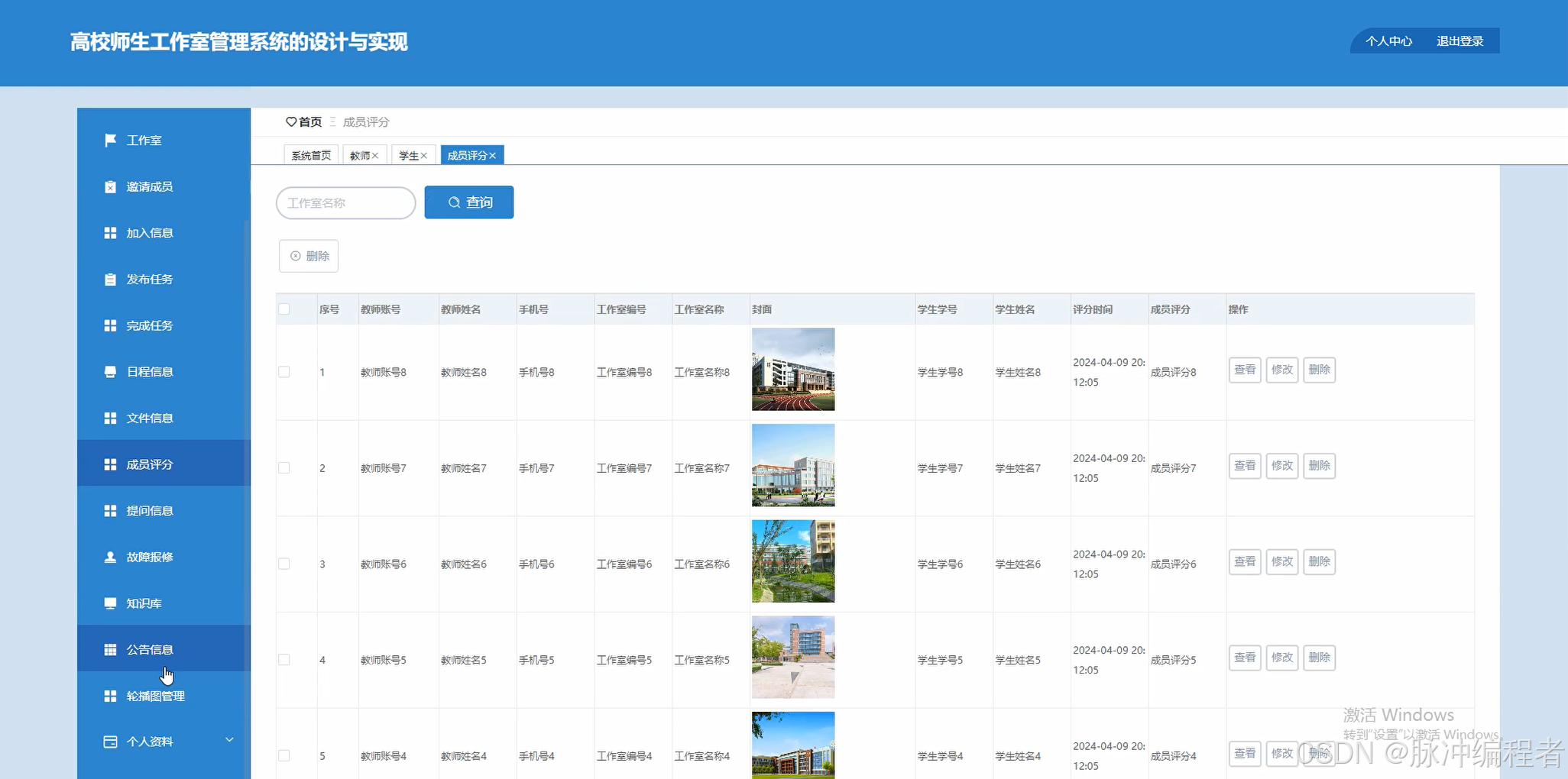Click 修改 for the 教师账号6 row

1282,561
